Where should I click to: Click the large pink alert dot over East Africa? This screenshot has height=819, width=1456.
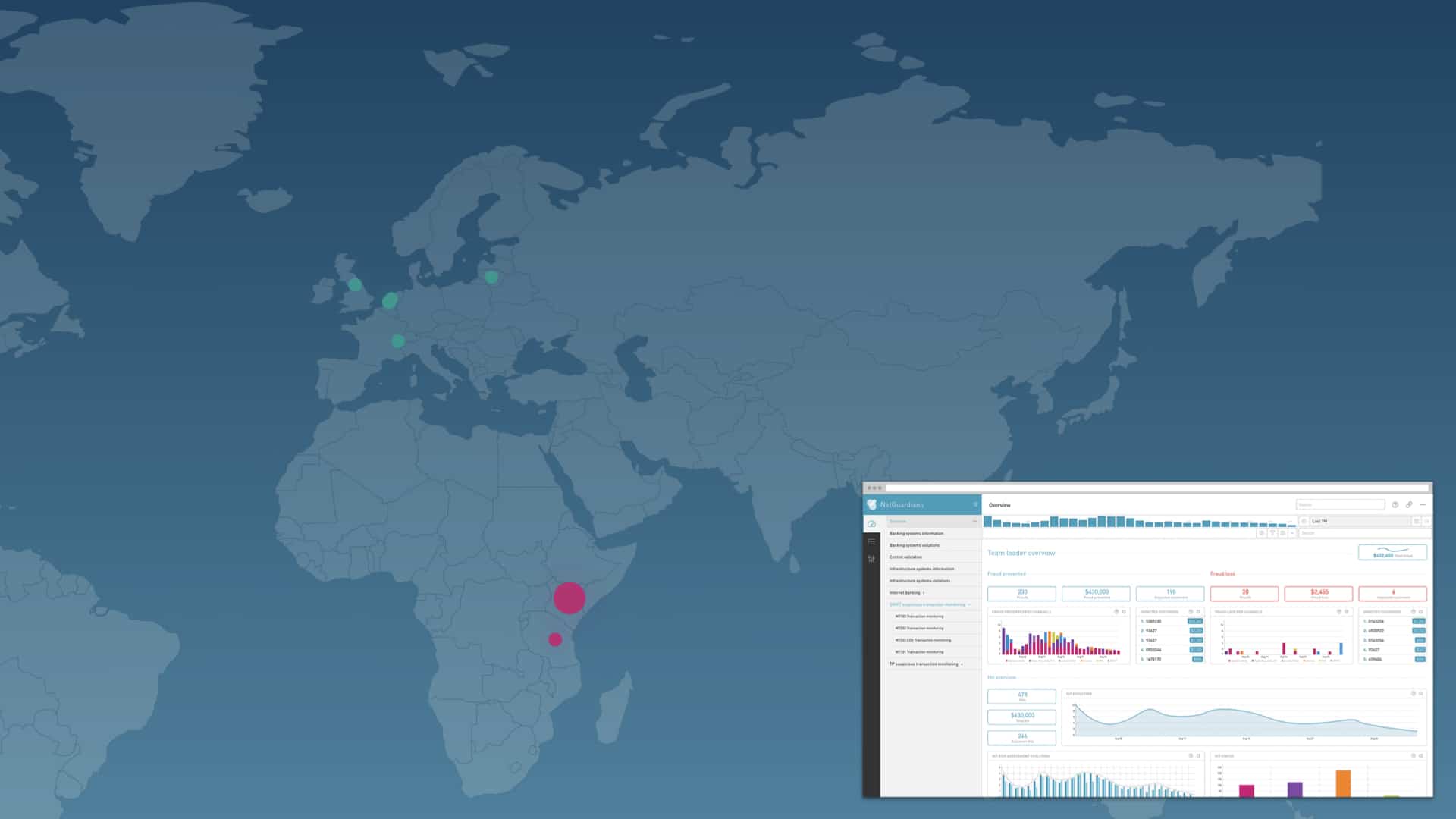569,598
